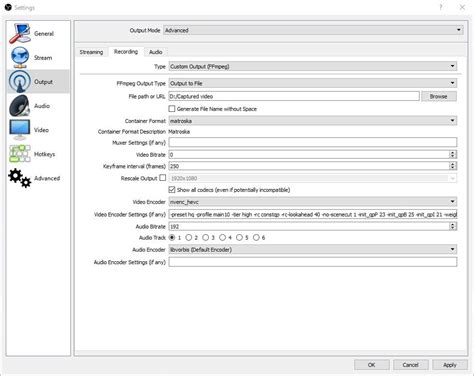The height and width of the screenshot is (376, 474).
Task: Click the Browse button
Action: 439,96
